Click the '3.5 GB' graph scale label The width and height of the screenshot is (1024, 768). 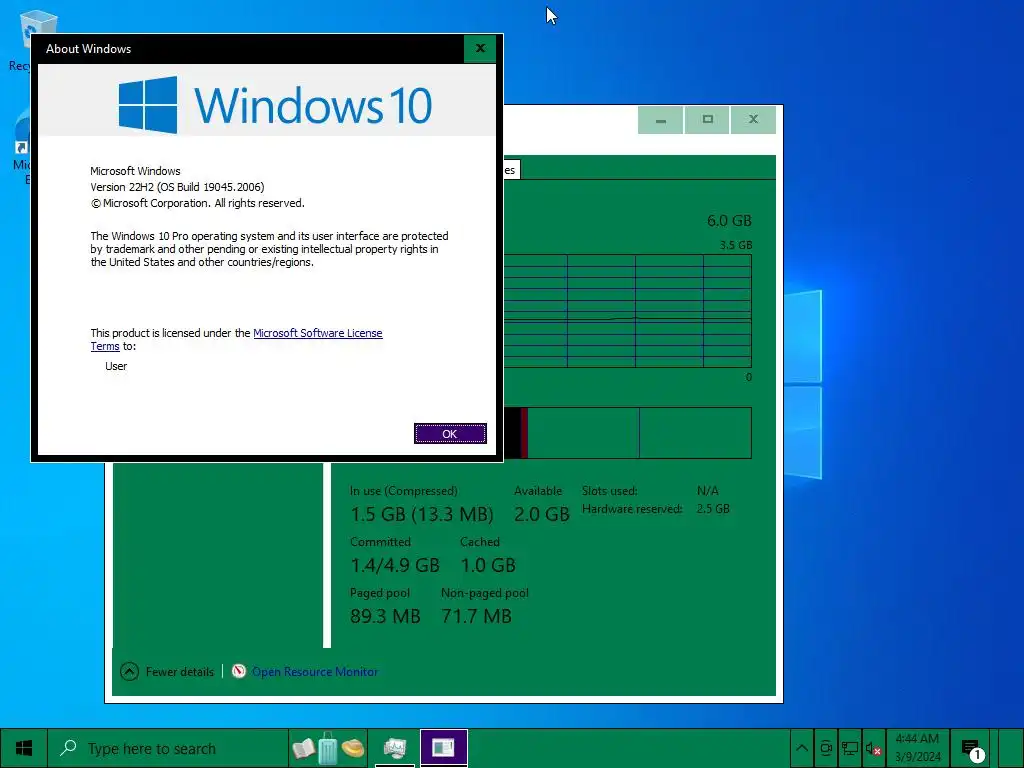coord(736,245)
